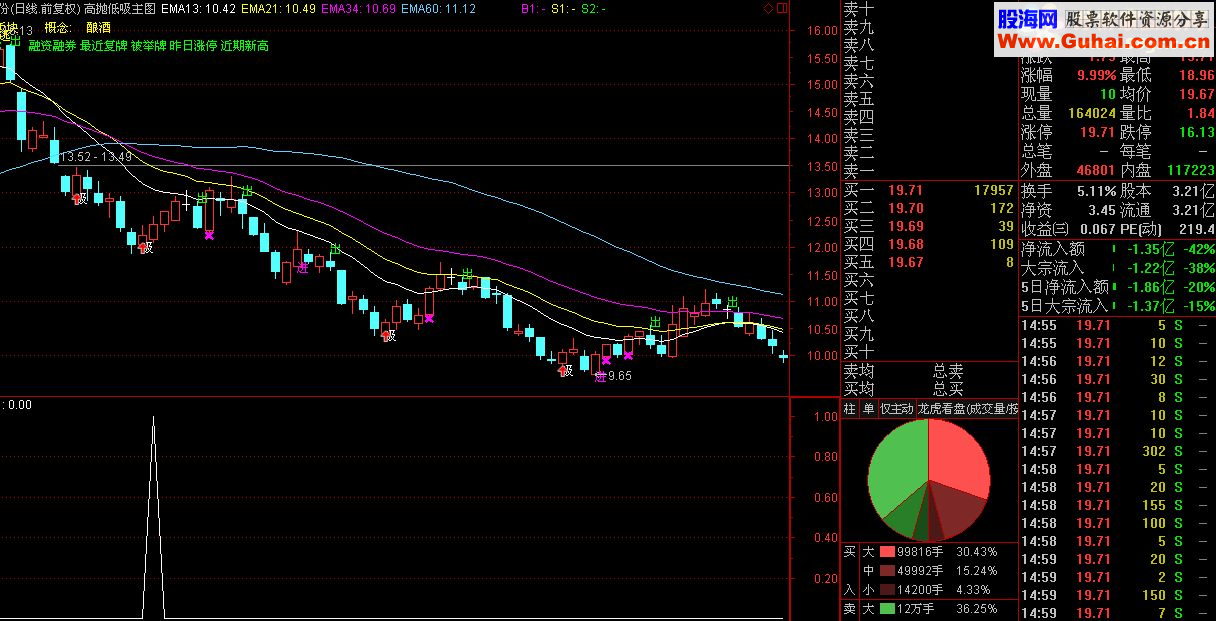Screen dimensions: 1216x621
Task: Click the 14:58 trade with volume 155
Action: [x=1118, y=505]
